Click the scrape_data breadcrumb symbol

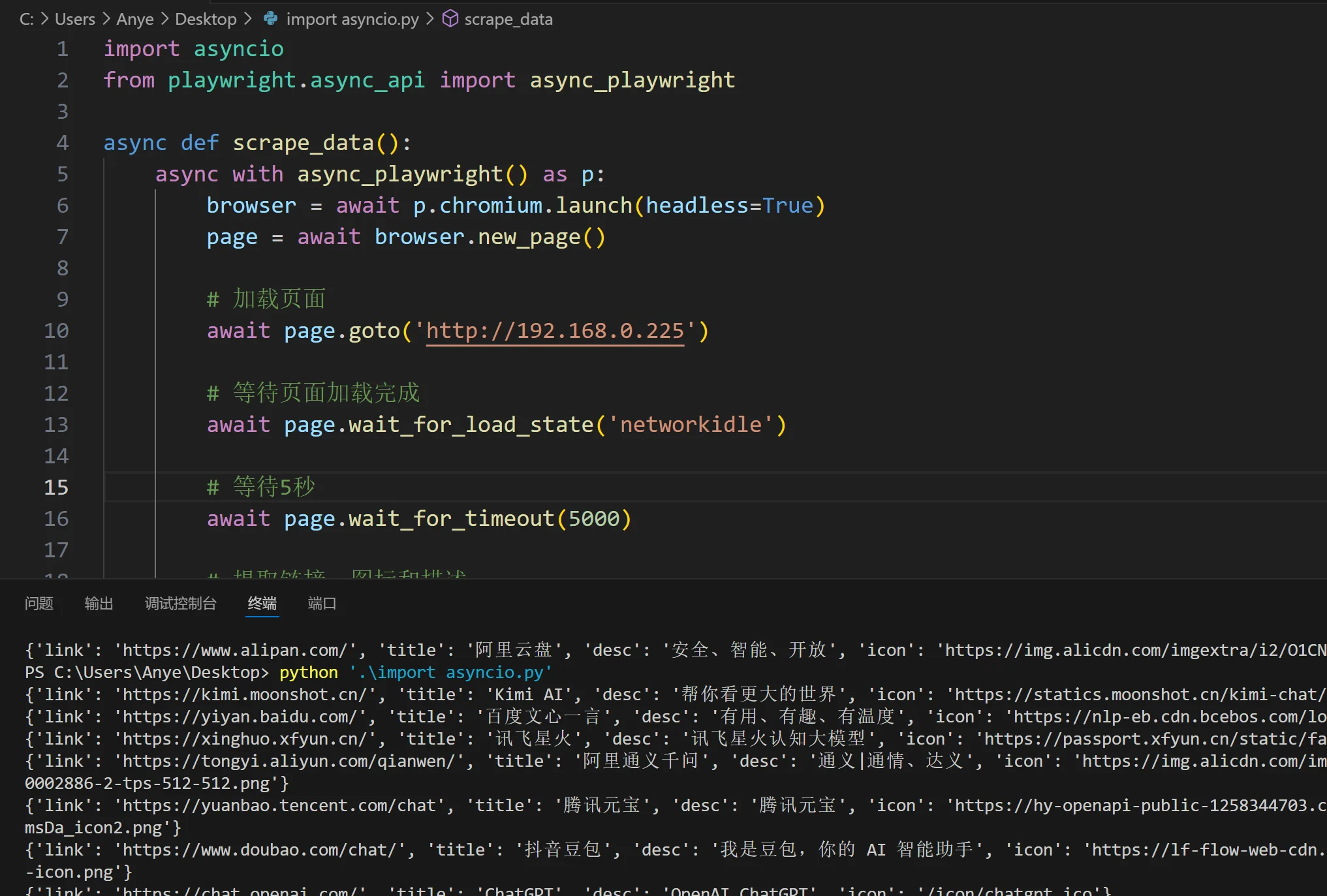click(x=508, y=19)
